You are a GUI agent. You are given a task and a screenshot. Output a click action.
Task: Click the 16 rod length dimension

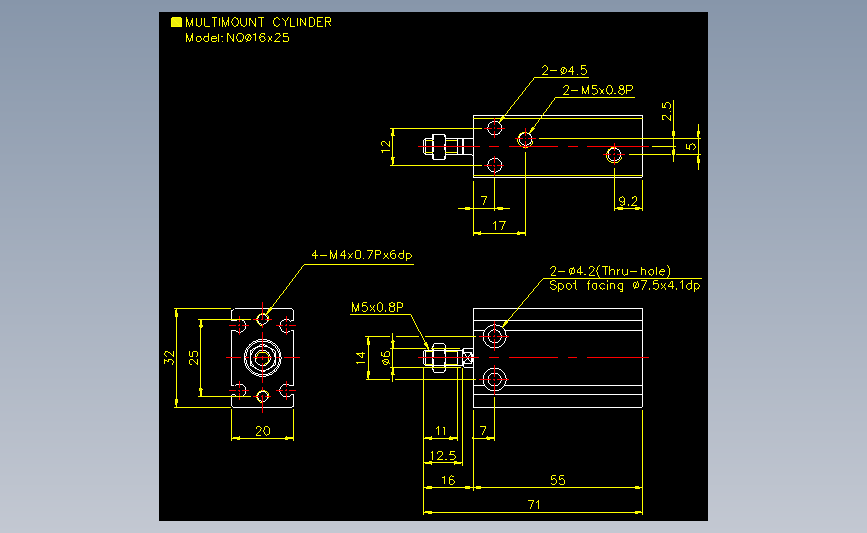448,480
